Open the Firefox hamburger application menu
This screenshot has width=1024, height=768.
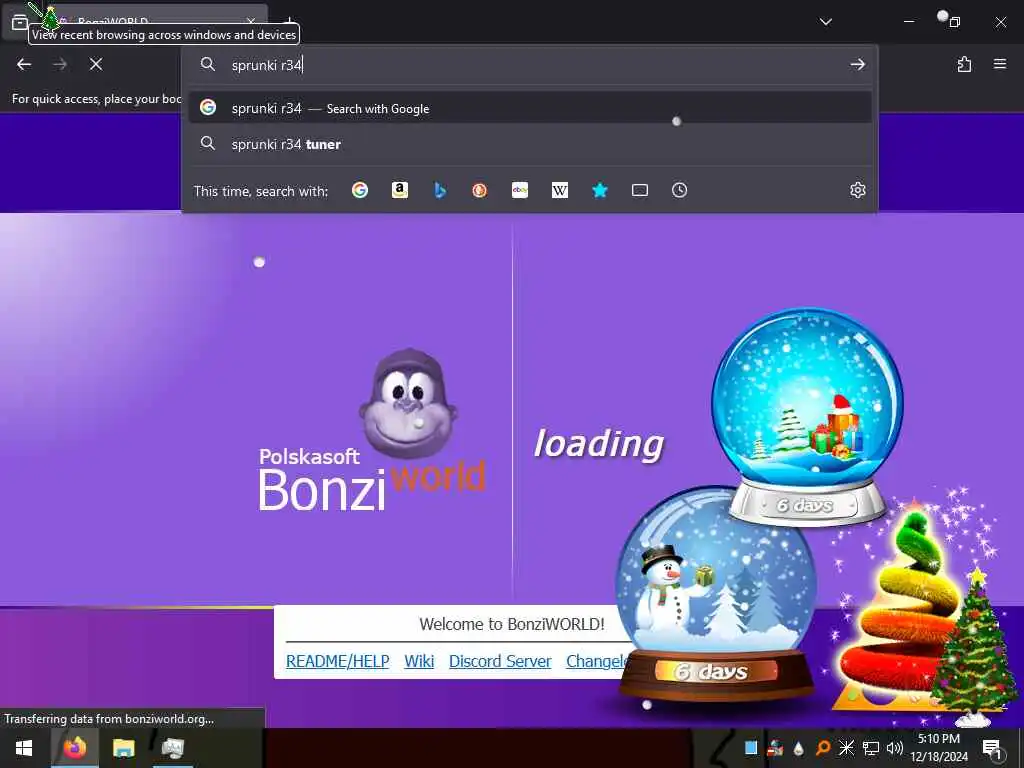pos(1000,64)
